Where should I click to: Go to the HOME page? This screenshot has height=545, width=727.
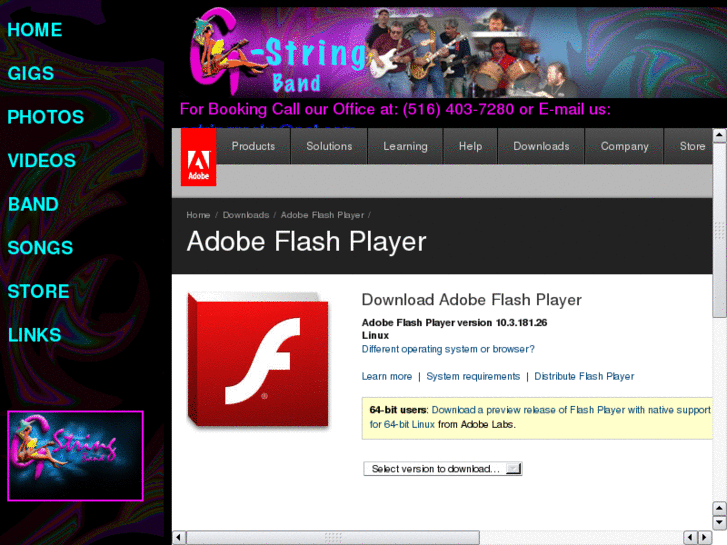coord(35,30)
